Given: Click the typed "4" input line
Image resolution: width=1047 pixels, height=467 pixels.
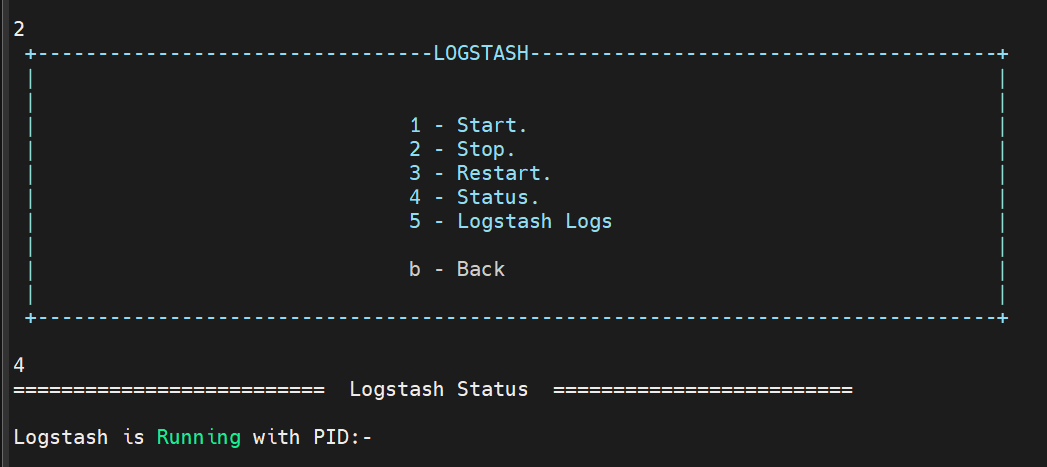Looking at the screenshot, I should click(19, 365).
